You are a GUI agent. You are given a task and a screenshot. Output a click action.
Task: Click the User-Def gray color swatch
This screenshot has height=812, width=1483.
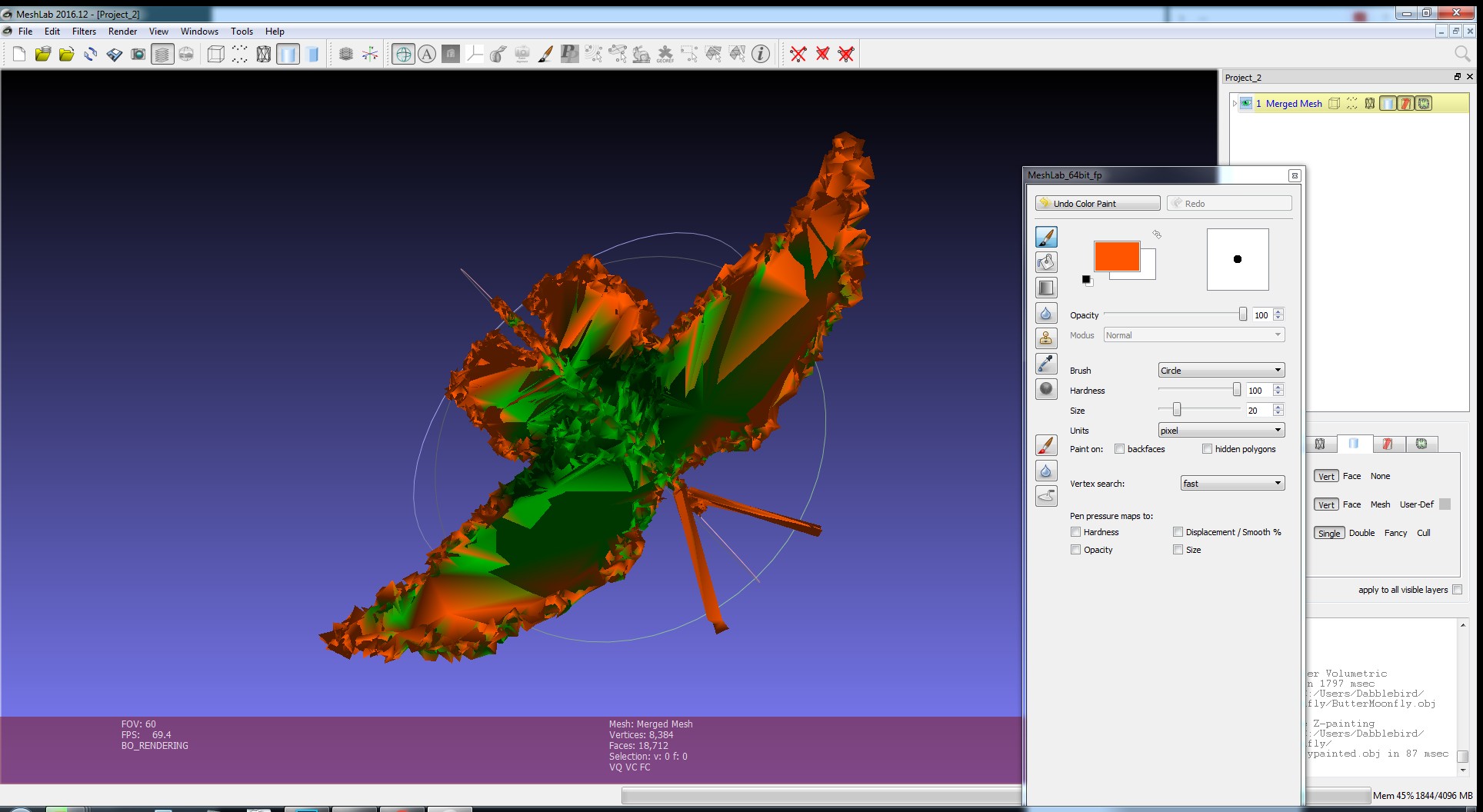pos(1445,504)
